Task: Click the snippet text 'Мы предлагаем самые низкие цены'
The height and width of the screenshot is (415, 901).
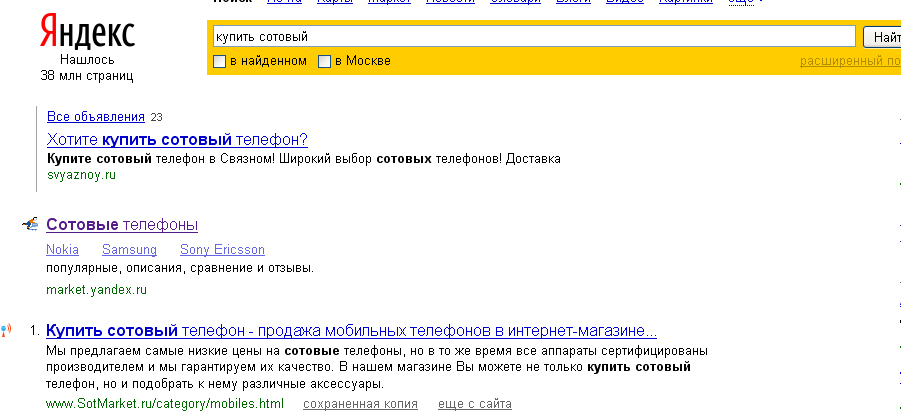Action: pyautogui.click(x=376, y=367)
